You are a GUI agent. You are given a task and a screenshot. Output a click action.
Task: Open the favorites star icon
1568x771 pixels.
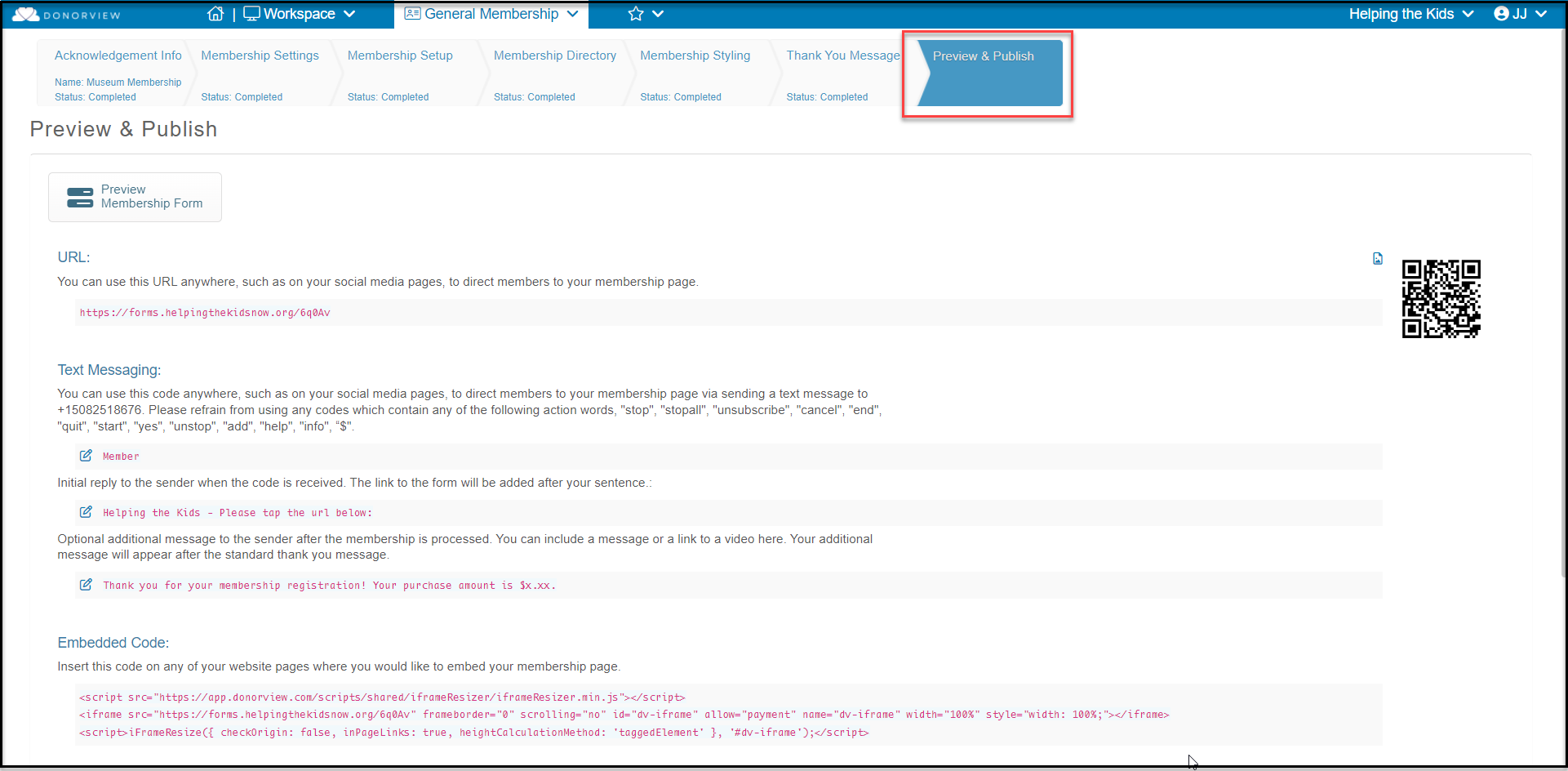coord(636,14)
